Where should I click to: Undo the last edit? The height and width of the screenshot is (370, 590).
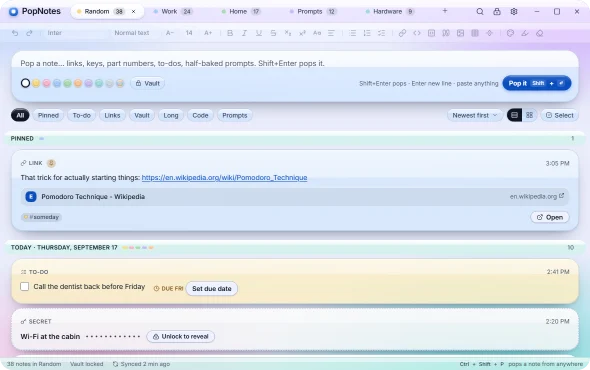click(x=15, y=33)
